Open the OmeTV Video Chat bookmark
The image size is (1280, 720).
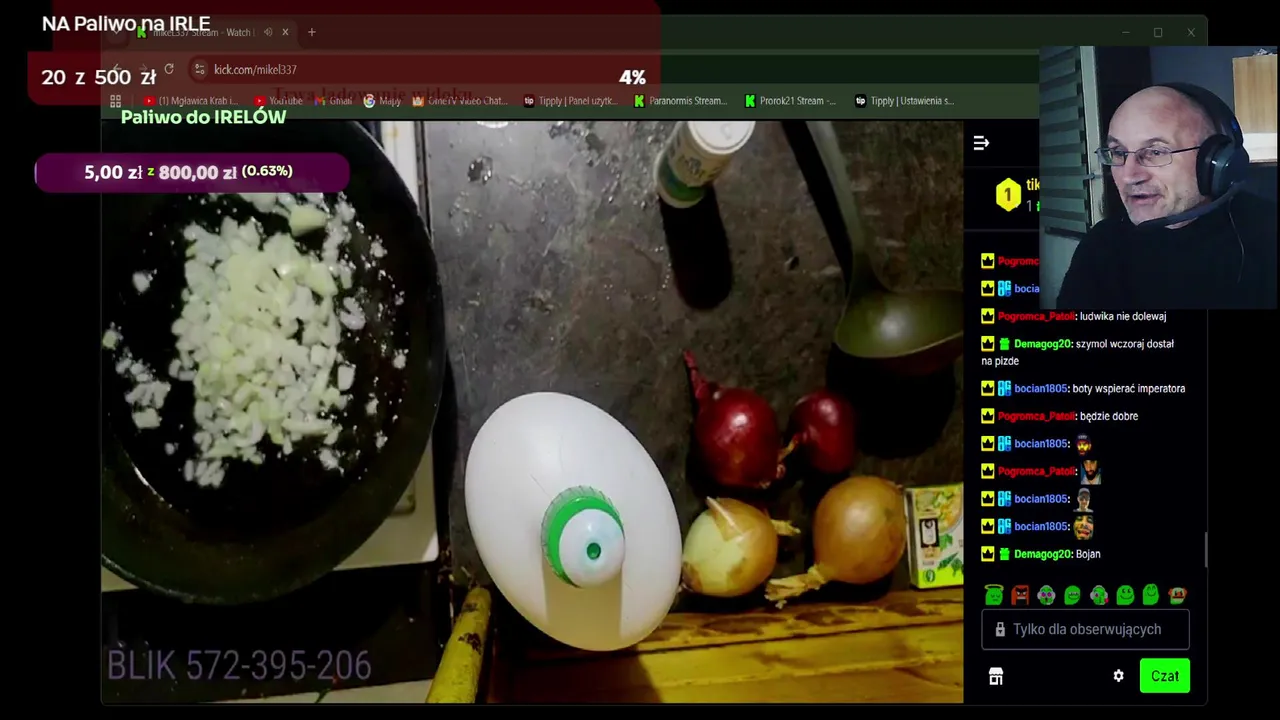[460, 101]
